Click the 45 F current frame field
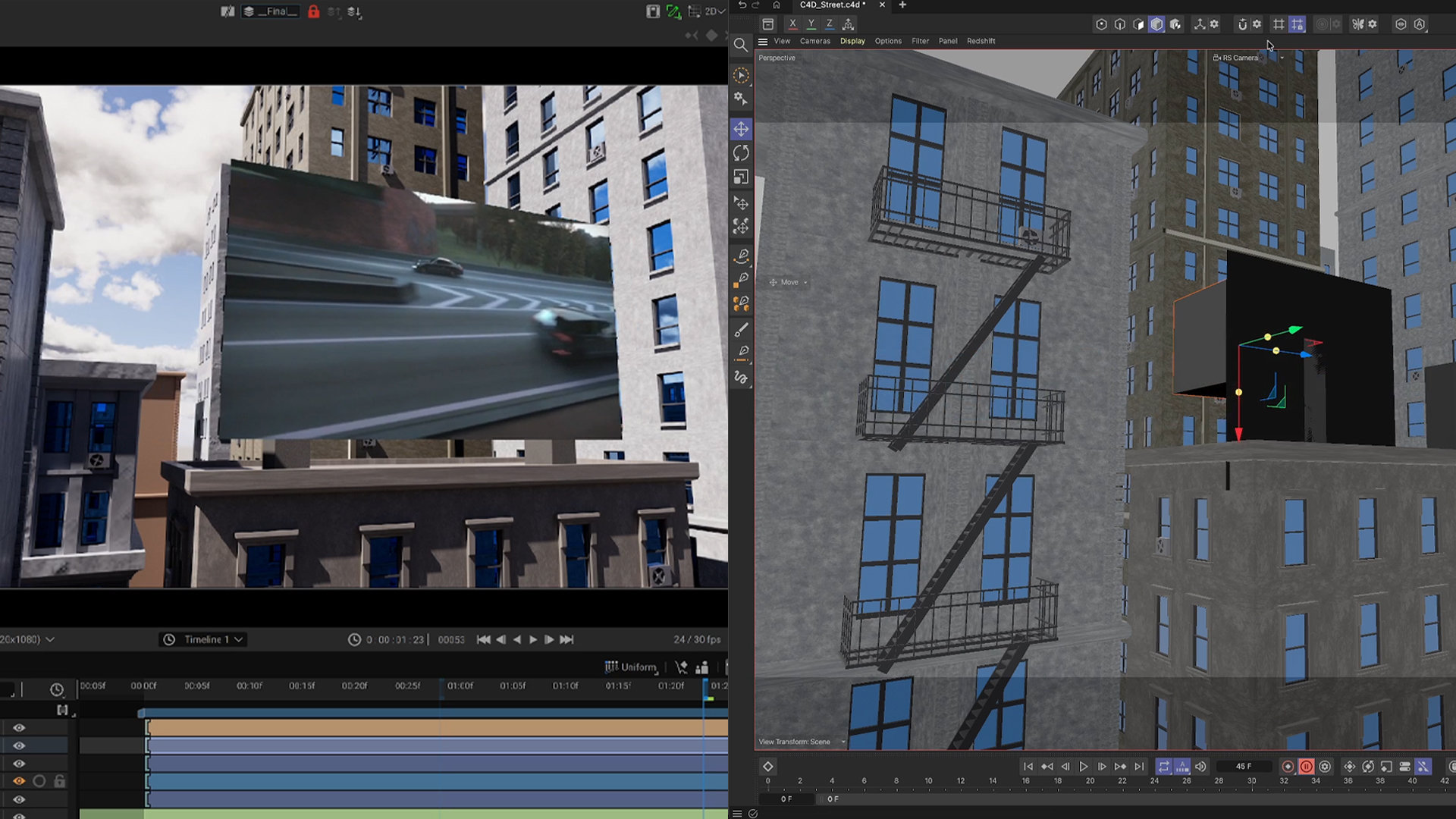The height and width of the screenshot is (819, 1456). [x=1244, y=767]
